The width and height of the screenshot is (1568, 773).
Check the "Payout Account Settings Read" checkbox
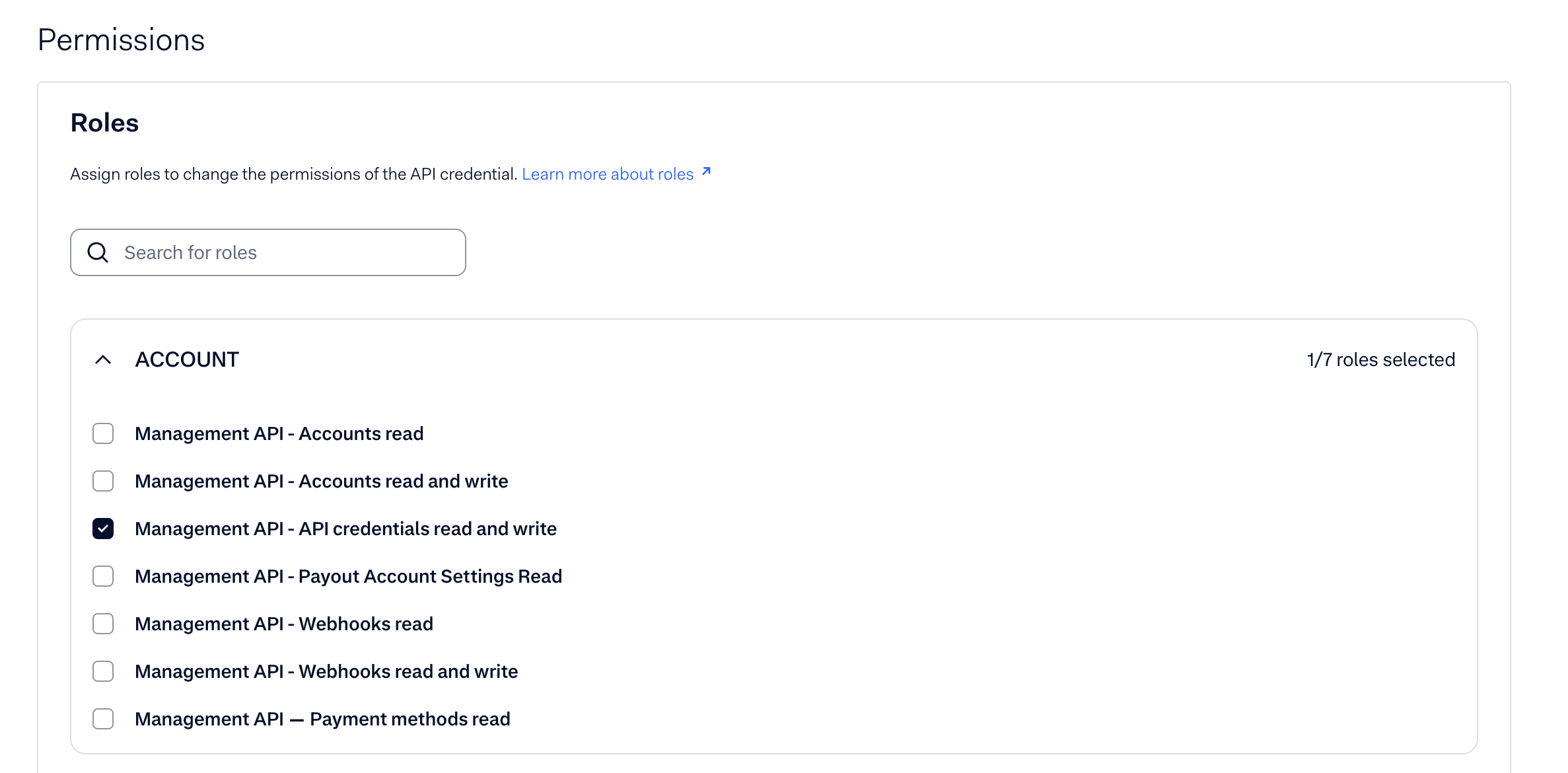coord(103,576)
